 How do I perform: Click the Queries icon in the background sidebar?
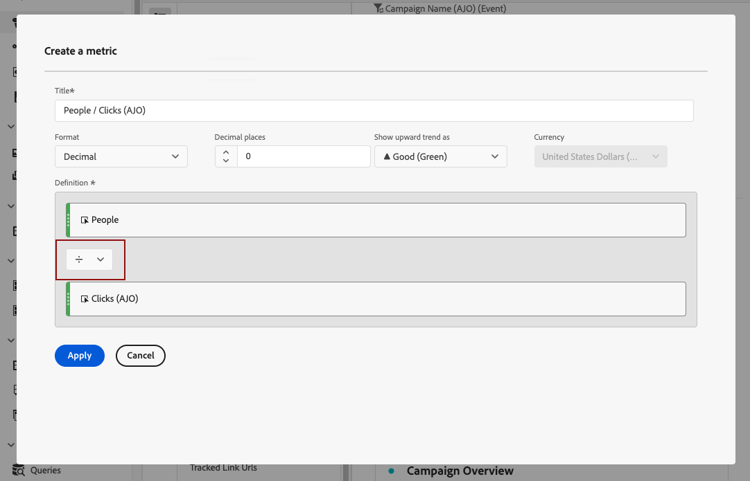pyautogui.click(x=19, y=470)
